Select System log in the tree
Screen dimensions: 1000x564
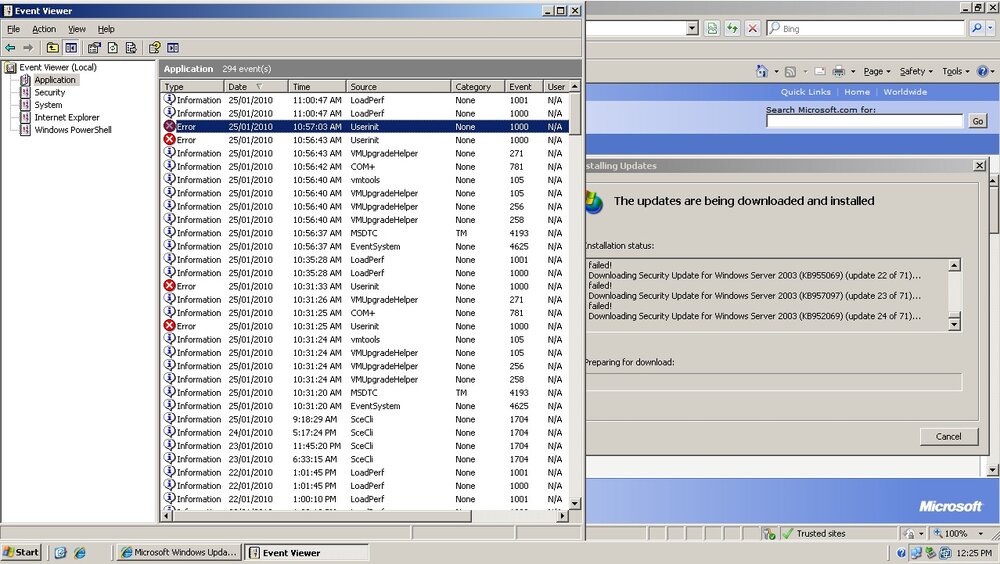48,105
